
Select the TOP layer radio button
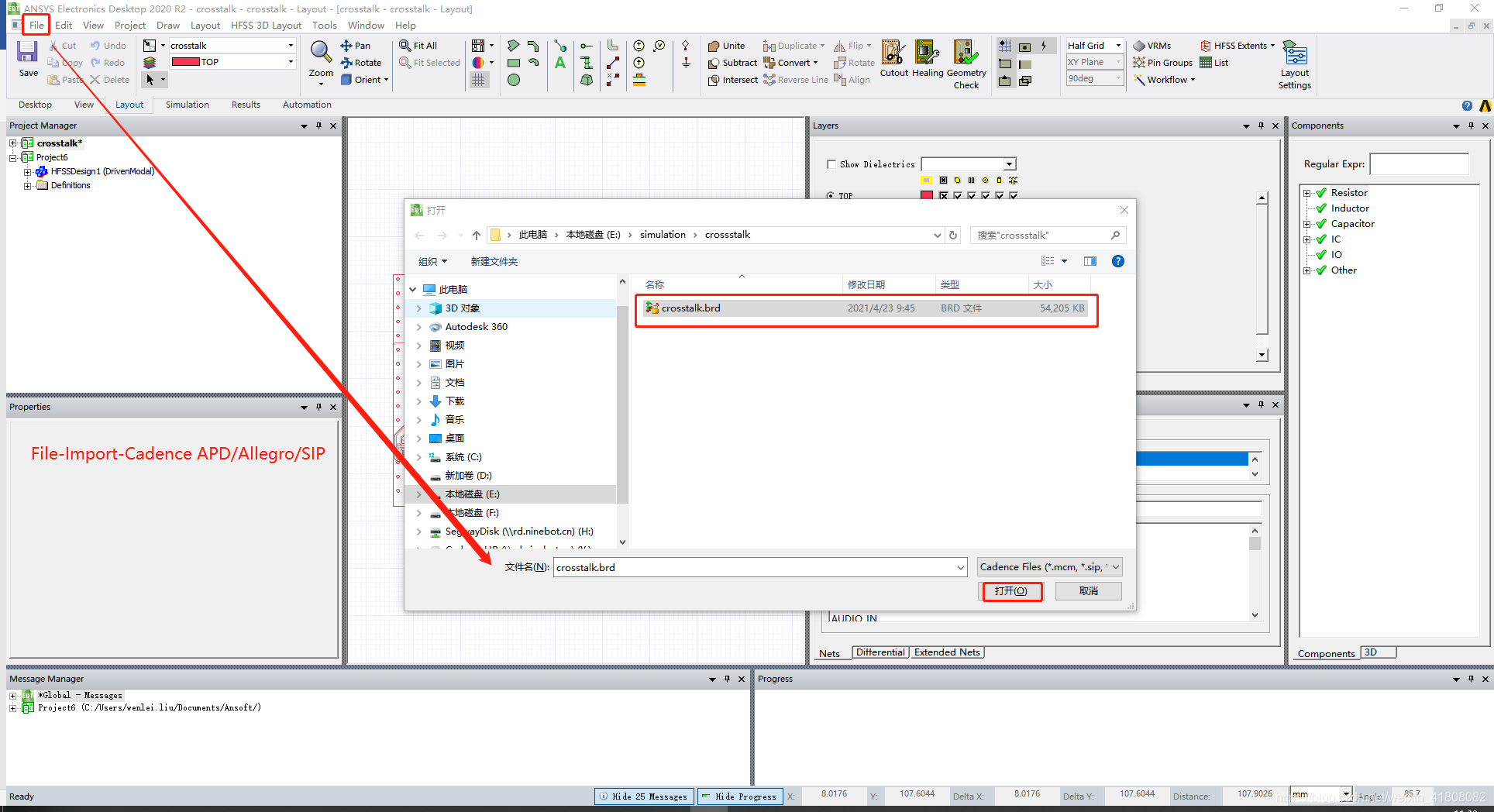(831, 196)
